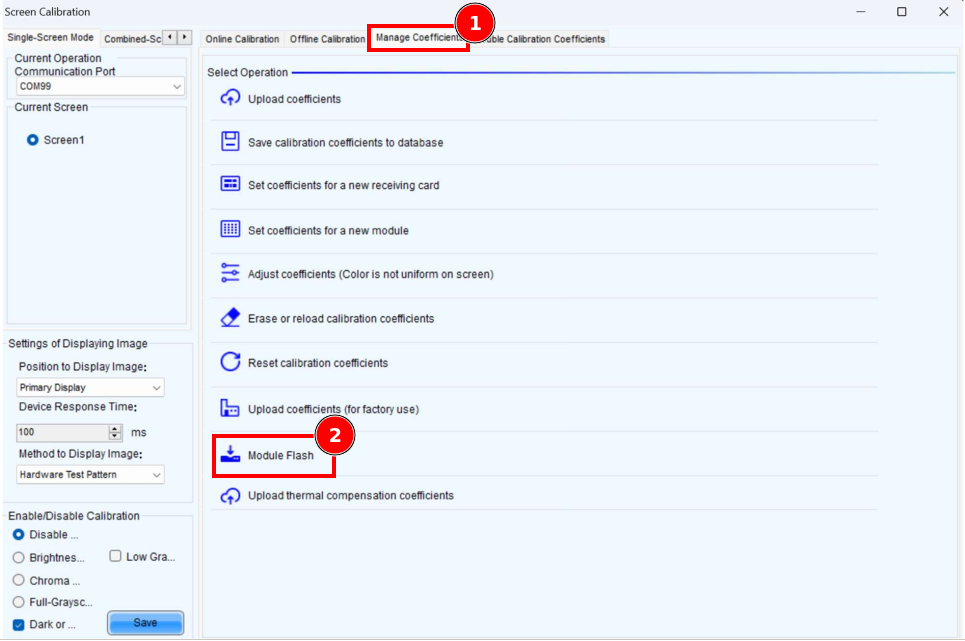
Task: Enable the Low Gra... checkbox
Action: point(115,556)
